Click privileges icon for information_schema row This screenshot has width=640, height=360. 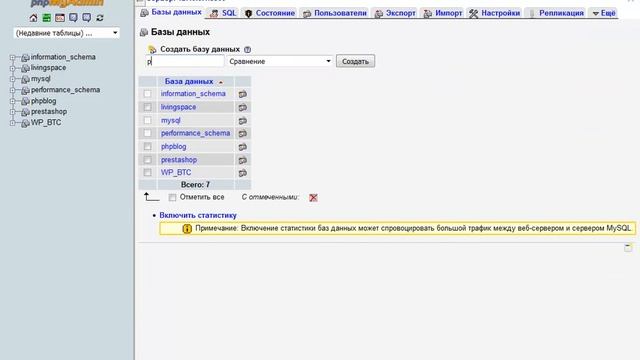pyautogui.click(x=242, y=94)
